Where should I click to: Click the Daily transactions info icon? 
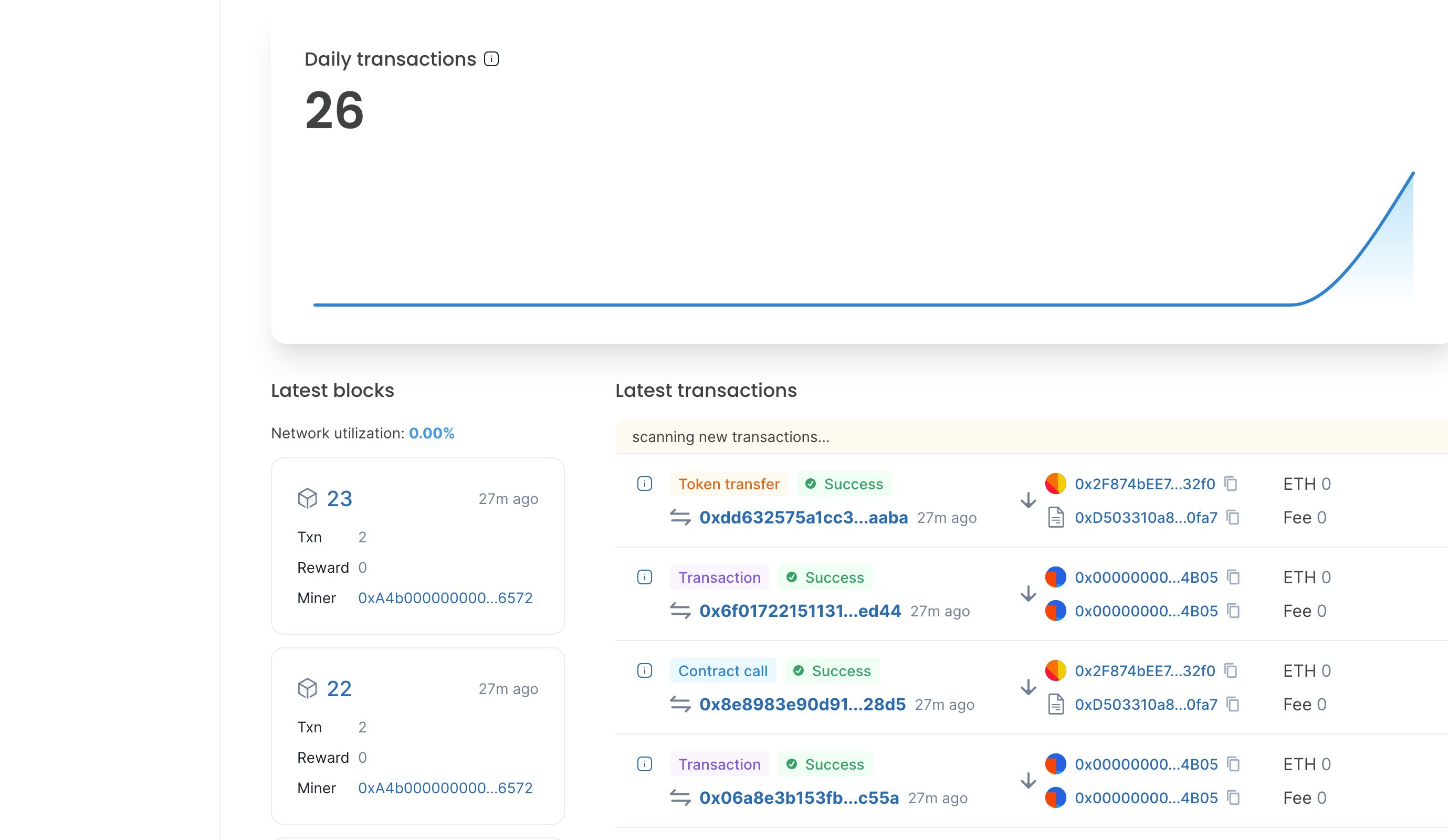tap(491, 59)
